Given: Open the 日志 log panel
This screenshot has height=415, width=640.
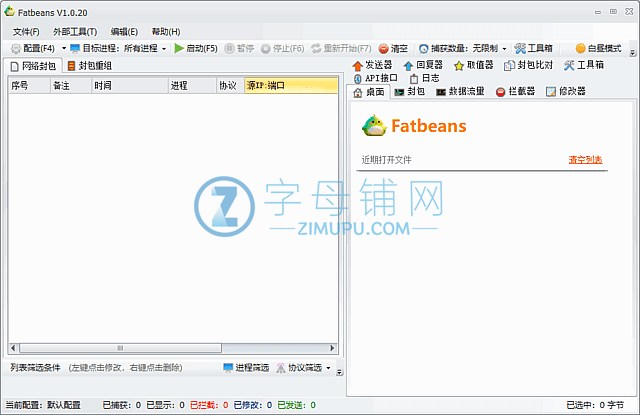Looking at the screenshot, I should 424,78.
